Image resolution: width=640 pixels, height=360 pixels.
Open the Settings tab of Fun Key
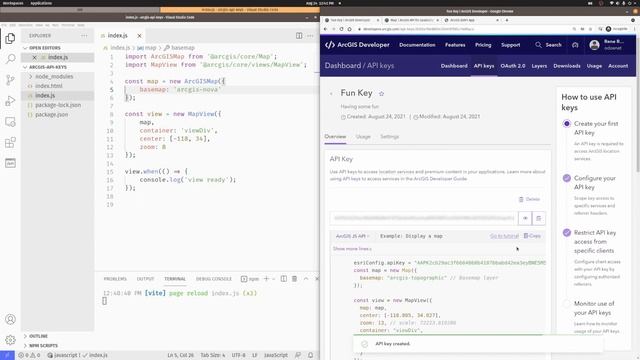(389, 137)
